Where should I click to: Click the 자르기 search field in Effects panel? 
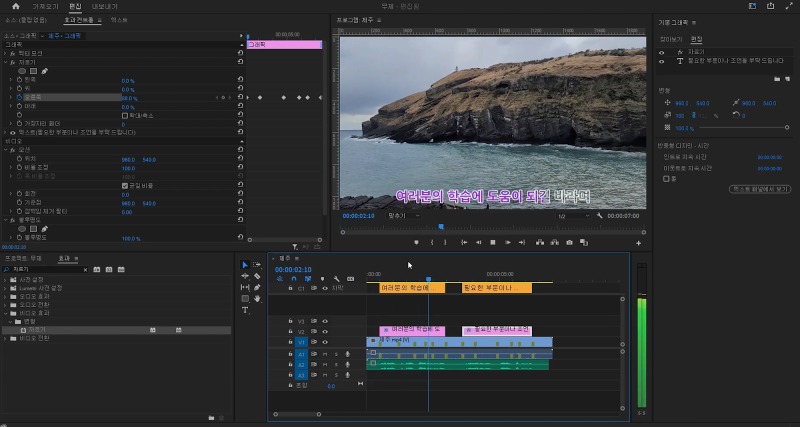click(40, 269)
